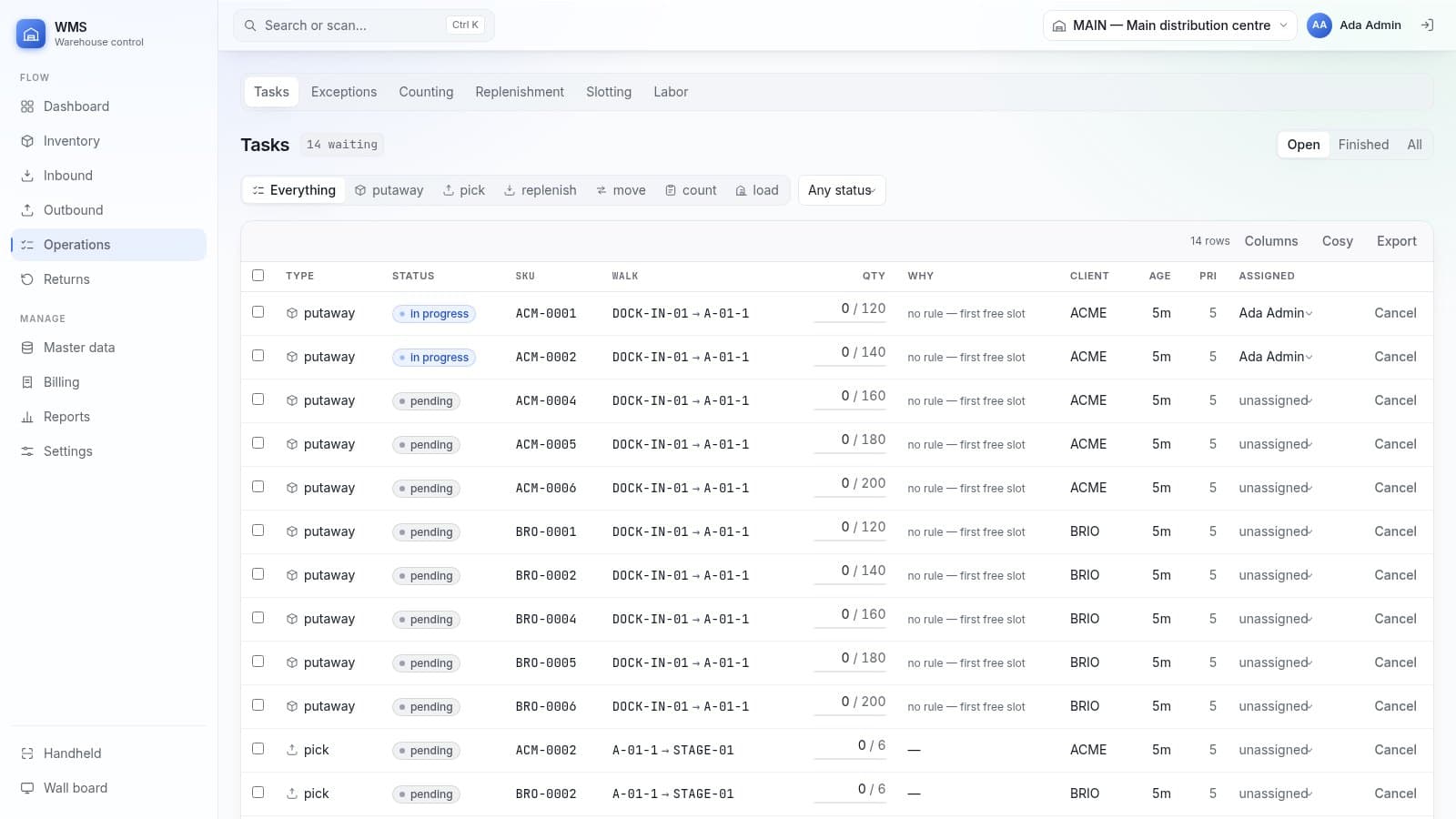1456x819 pixels.
Task: Open the Columns options
Action: pyautogui.click(x=1271, y=241)
